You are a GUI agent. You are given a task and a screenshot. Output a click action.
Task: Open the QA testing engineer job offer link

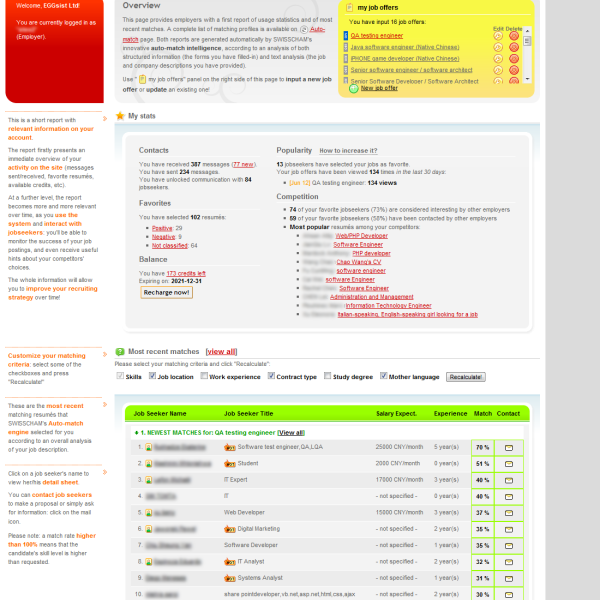point(377,36)
